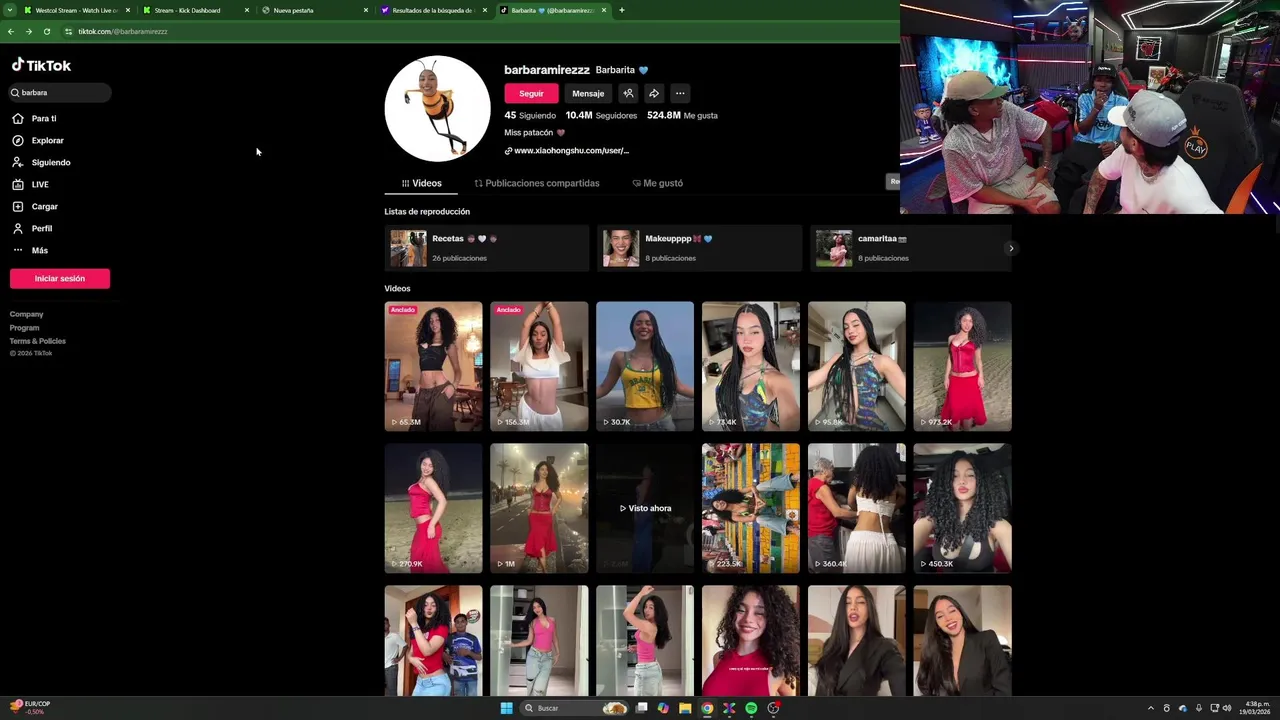Viewport: 1280px width, 720px height.
Task: Click the volume icon in system tray
Action: (1229, 708)
